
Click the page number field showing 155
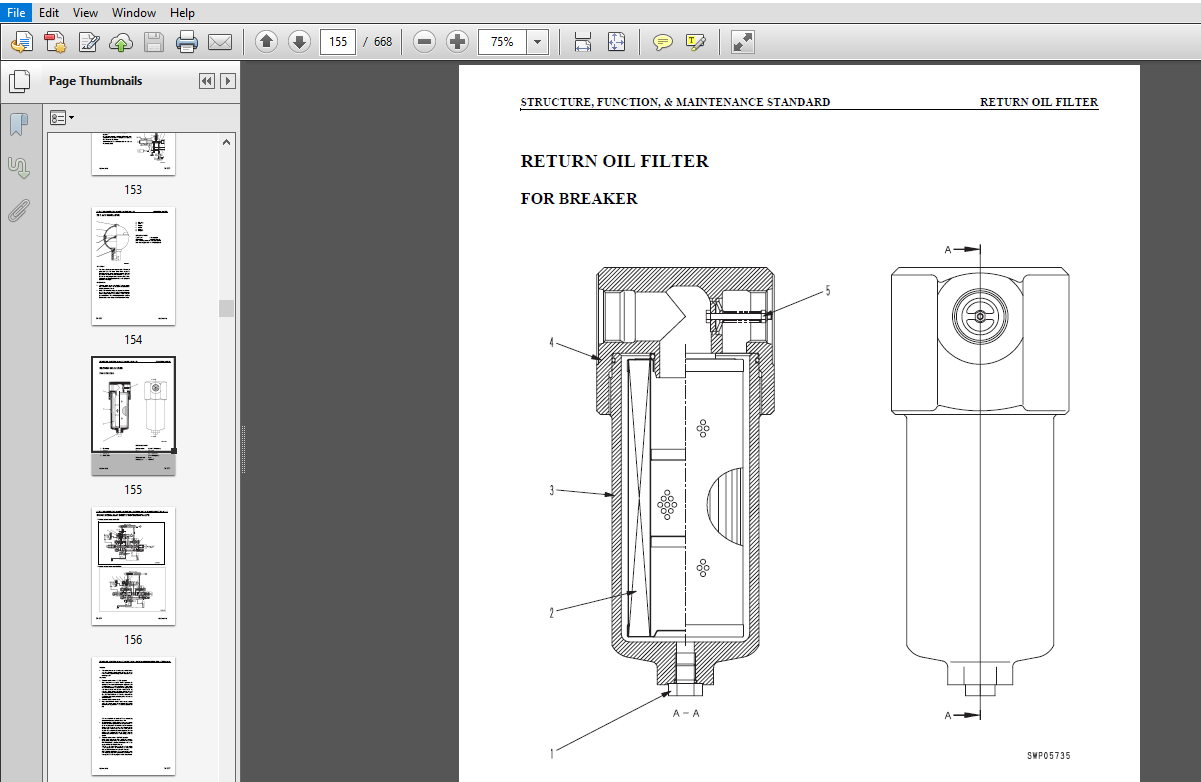click(338, 42)
